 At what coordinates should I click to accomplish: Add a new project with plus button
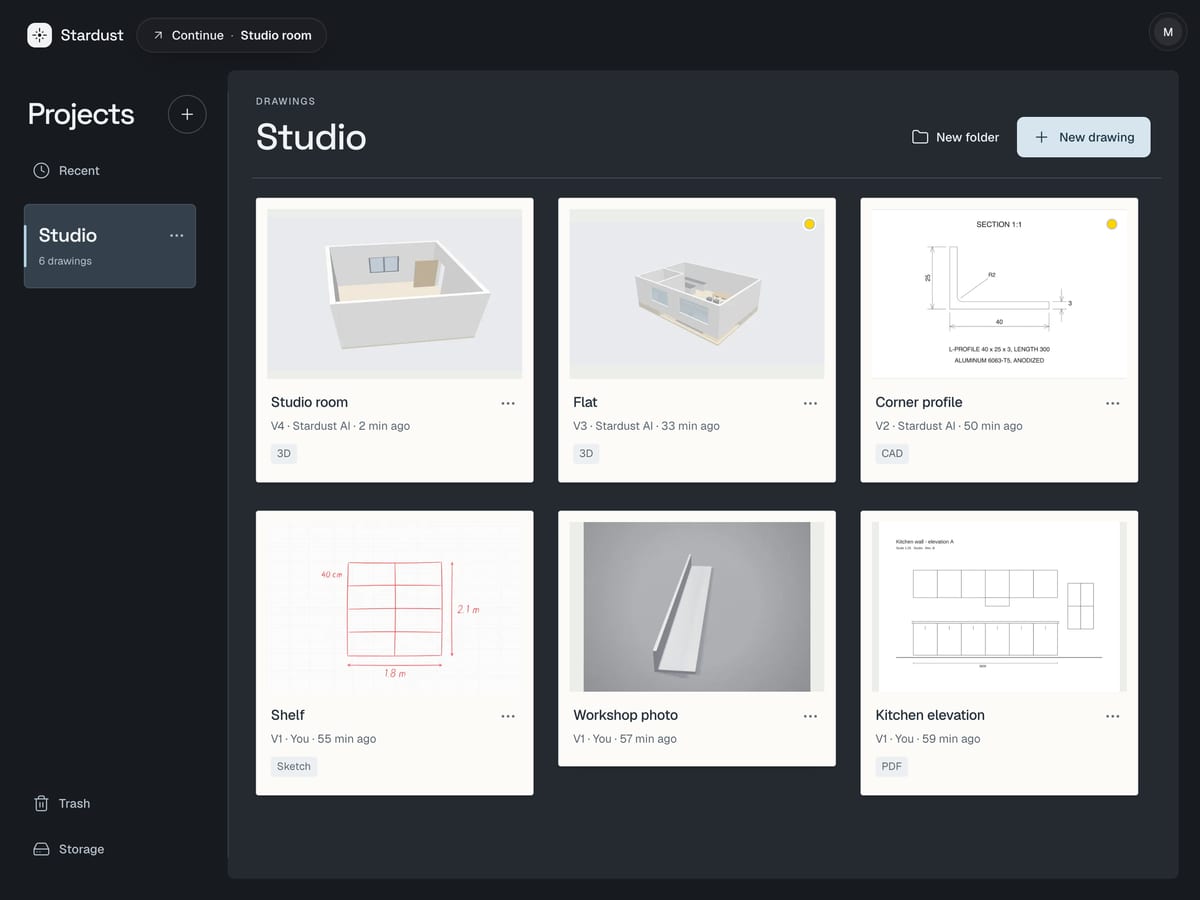coord(187,114)
